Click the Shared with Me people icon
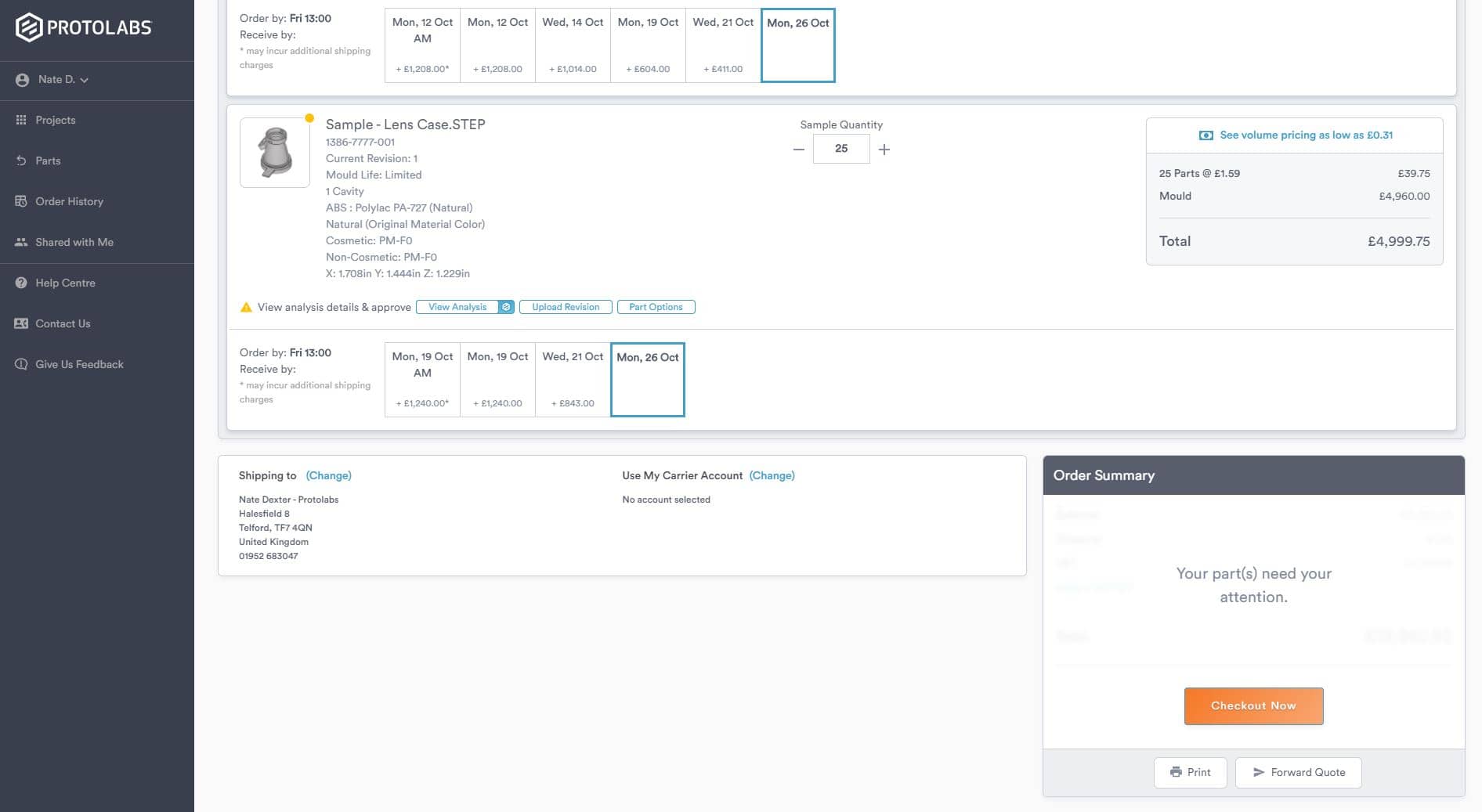The image size is (1482, 812). click(21, 242)
